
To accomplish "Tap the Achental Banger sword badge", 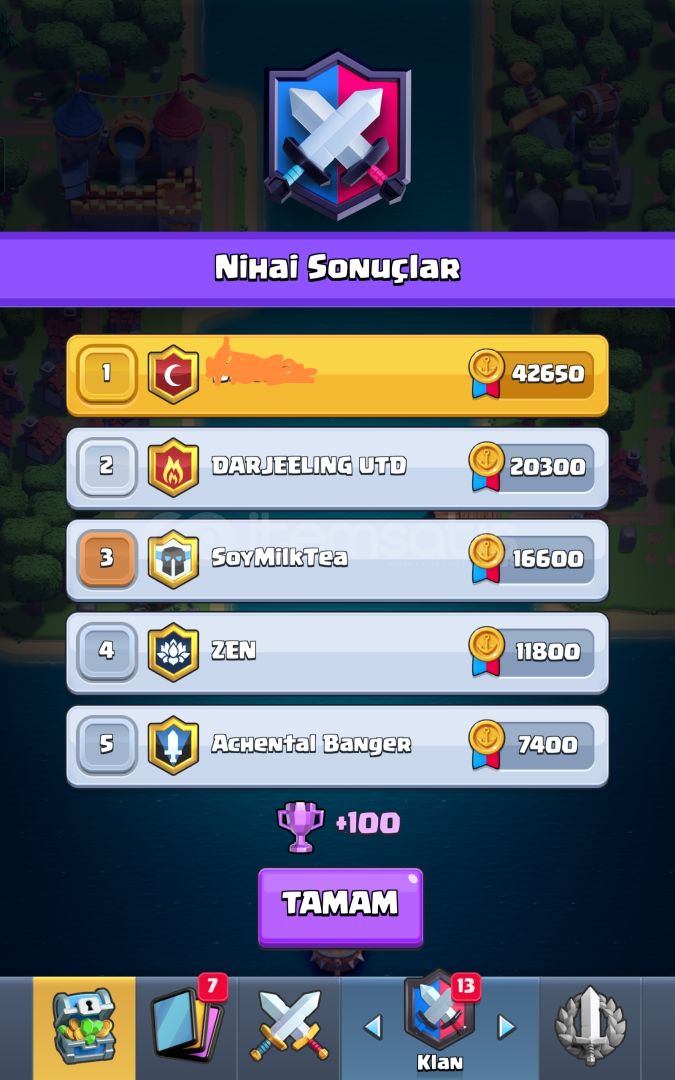I will (x=174, y=745).
